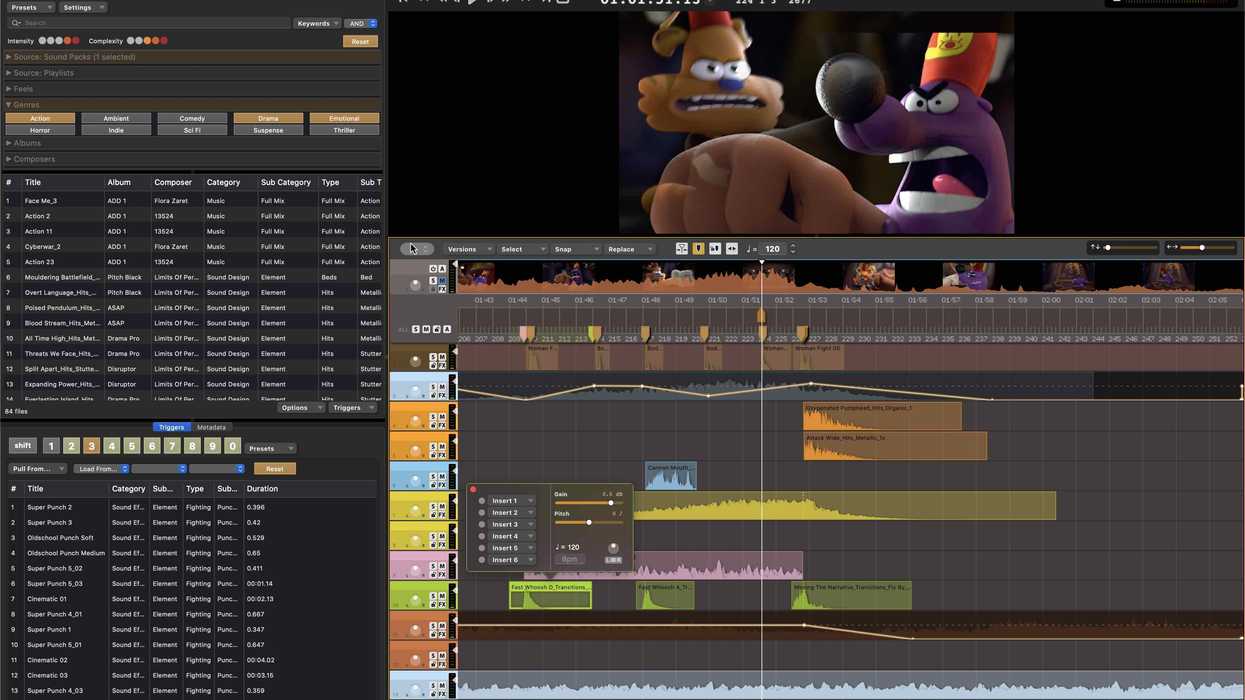Viewport: 1245px width, 700px height.
Task: Click the Cyberwar_2 row in the file list
Action: click(192, 246)
